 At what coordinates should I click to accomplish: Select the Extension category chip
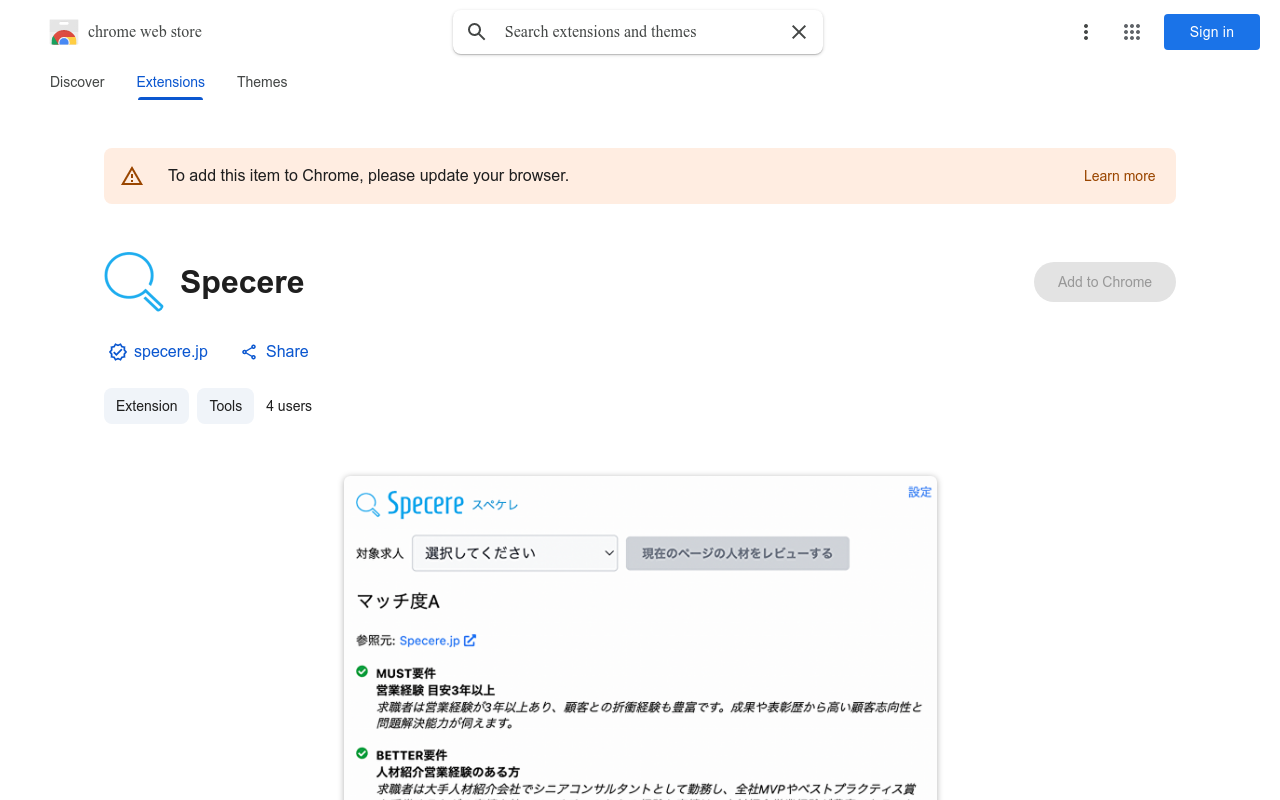pyautogui.click(x=146, y=406)
